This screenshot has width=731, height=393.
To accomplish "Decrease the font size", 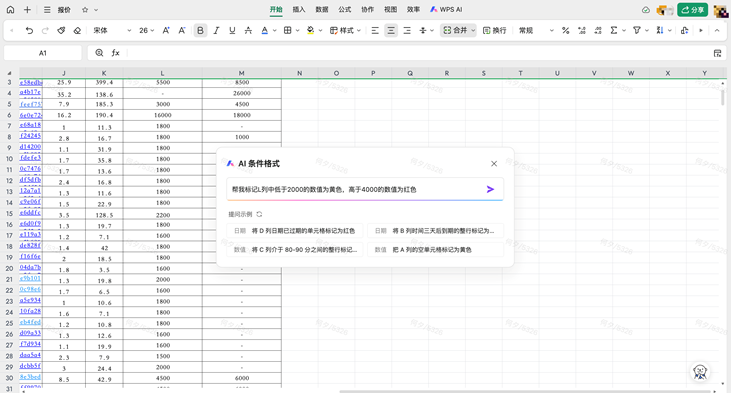I will point(182,30).
